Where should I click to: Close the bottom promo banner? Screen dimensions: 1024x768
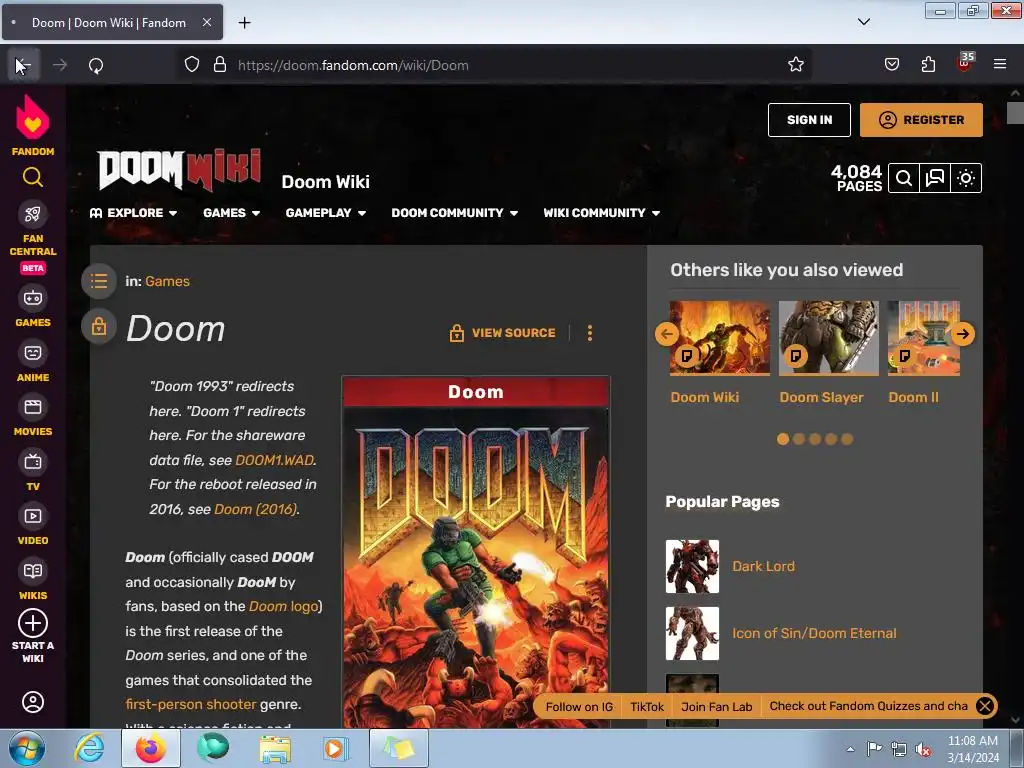pos(985,706)
